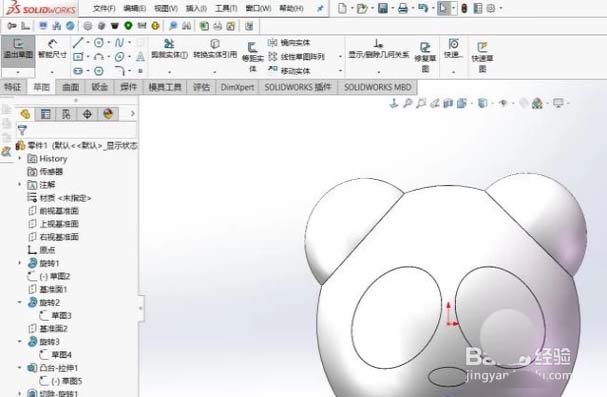Viewport: 607px width, 397px height.
Task: Open the DisplayManager tab
Action: point(108,114)
